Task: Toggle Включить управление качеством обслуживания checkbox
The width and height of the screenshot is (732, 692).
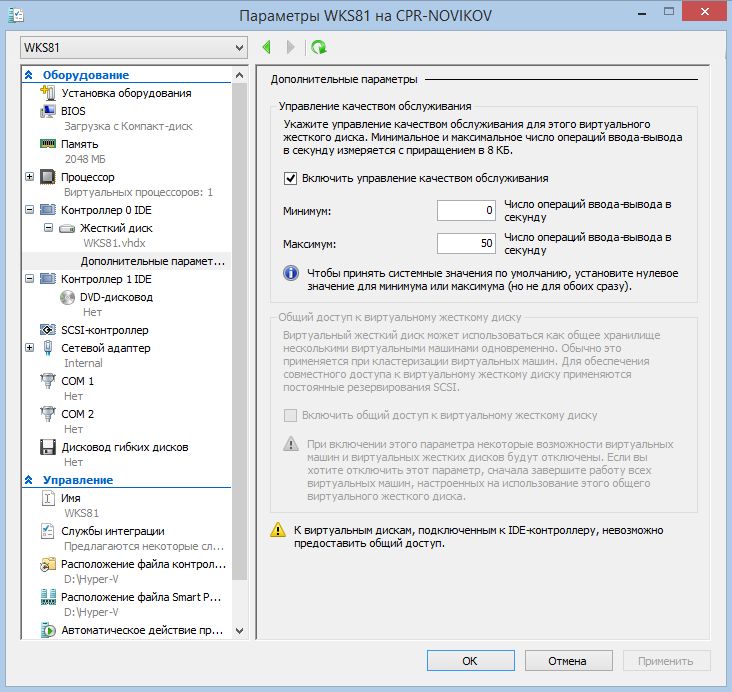Action: tap(291, 178)
